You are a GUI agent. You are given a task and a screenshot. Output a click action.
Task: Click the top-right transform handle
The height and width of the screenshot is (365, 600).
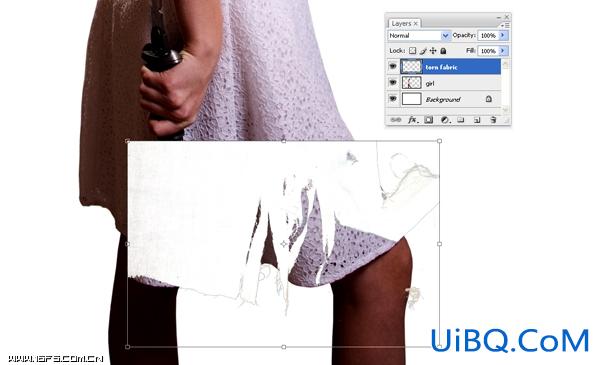coord(439,141)
